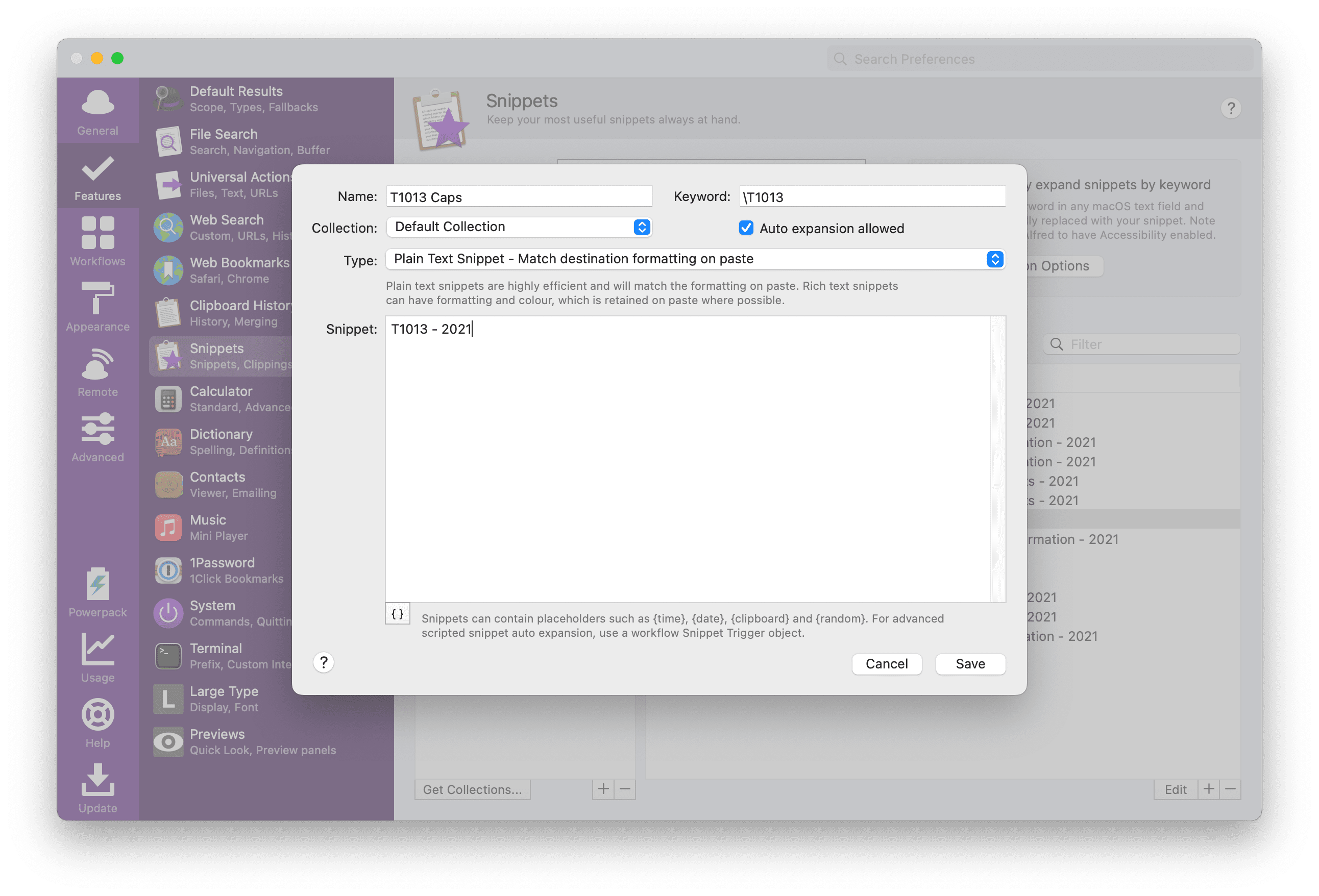Click the partially hidden Options button

[x=1065, y=266]
